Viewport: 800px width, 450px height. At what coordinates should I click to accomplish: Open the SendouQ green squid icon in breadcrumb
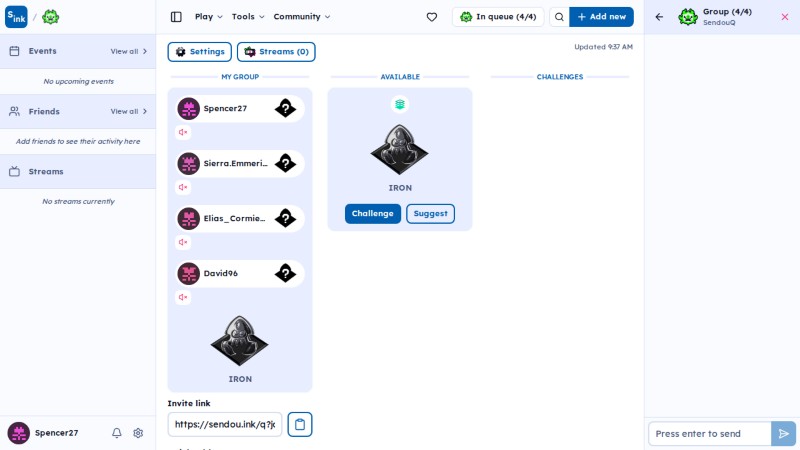pos(51,17)
